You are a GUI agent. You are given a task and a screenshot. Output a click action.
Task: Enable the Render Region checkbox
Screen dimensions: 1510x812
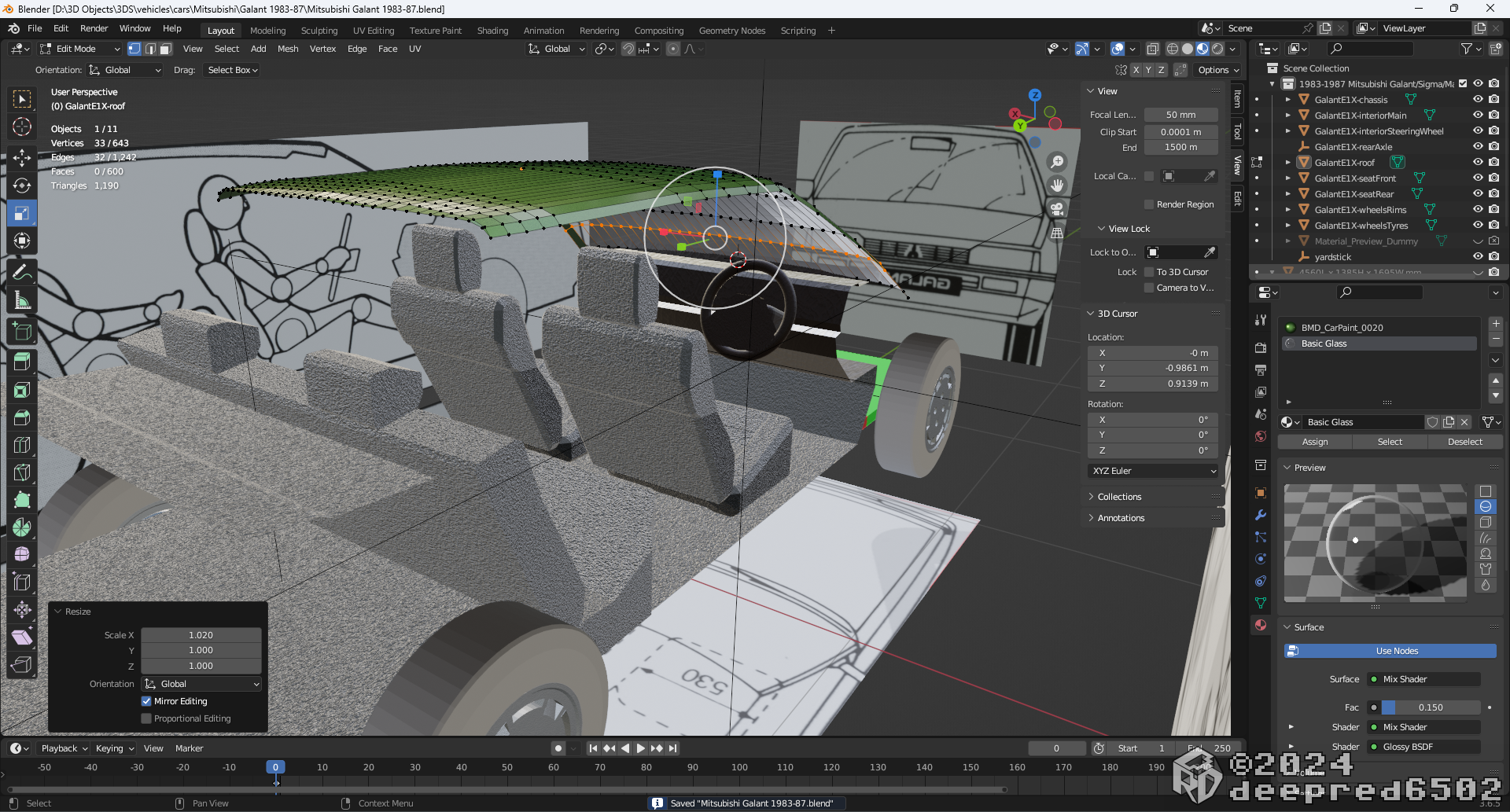click(x=1149, y=204)
